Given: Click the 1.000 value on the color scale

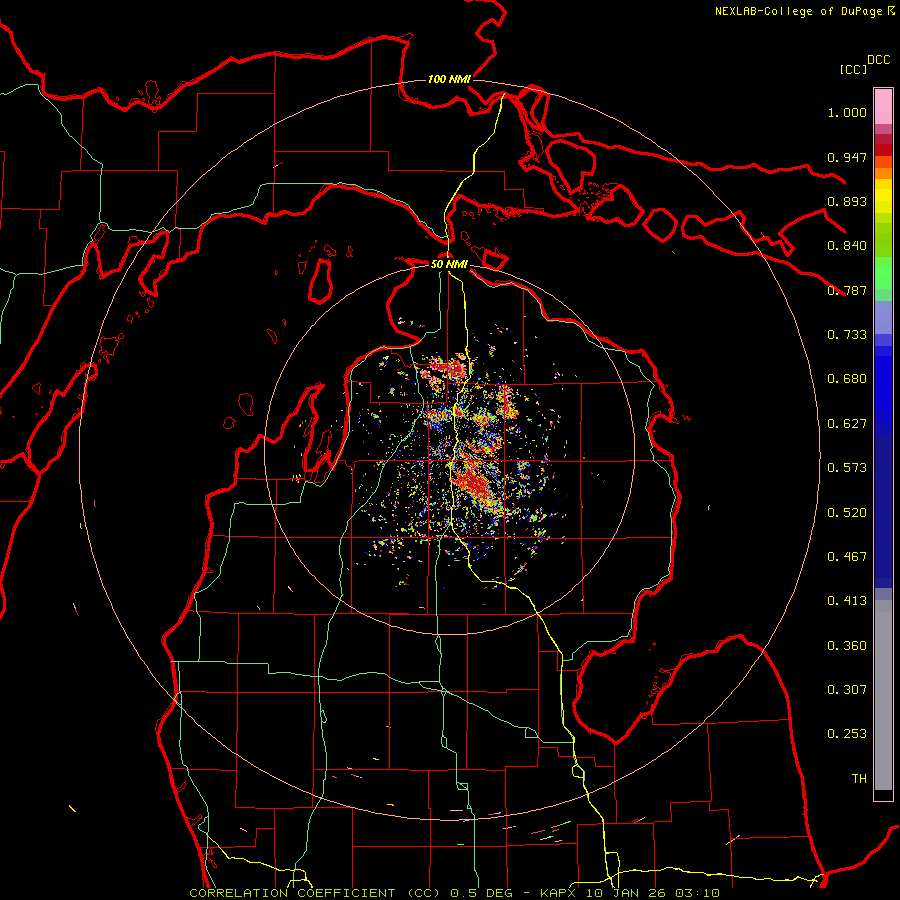Looking at the screenshot, I should click(x=847, y=112).
